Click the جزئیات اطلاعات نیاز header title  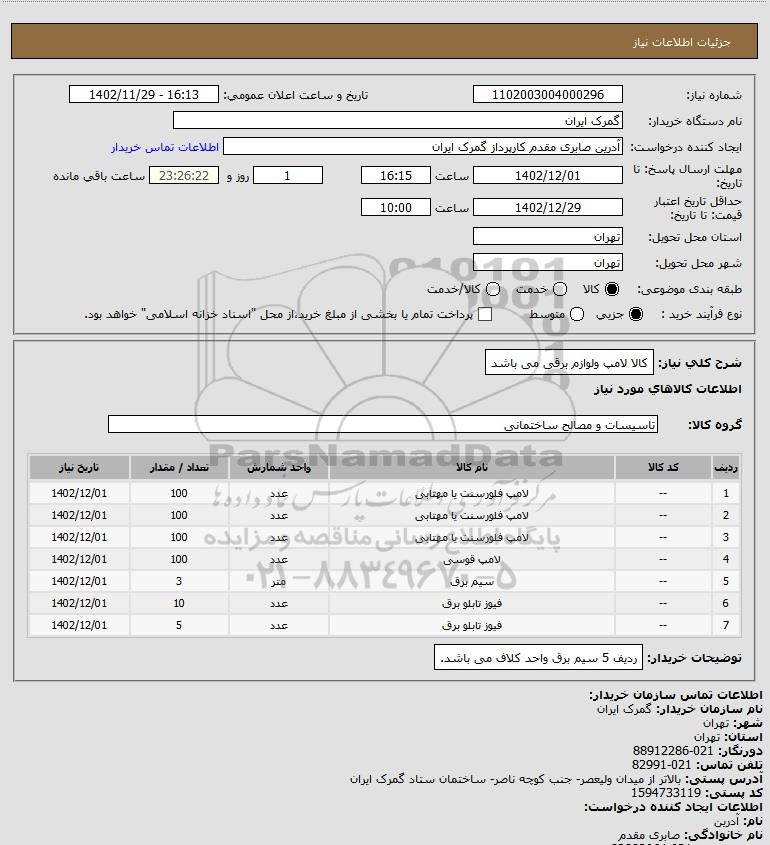pyautogui.click(x=682, y=42)
